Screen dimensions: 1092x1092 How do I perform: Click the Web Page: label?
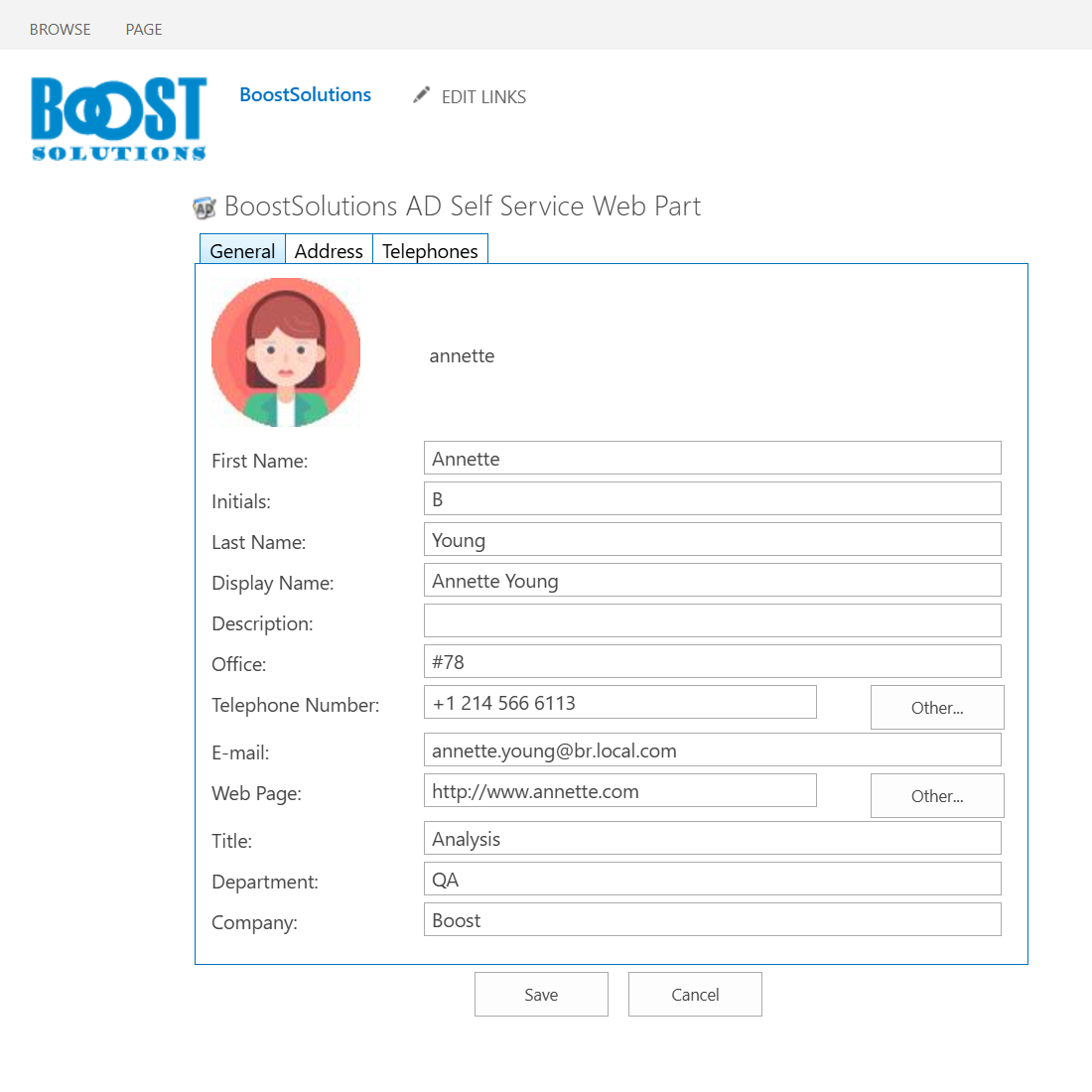pos(256,794)
